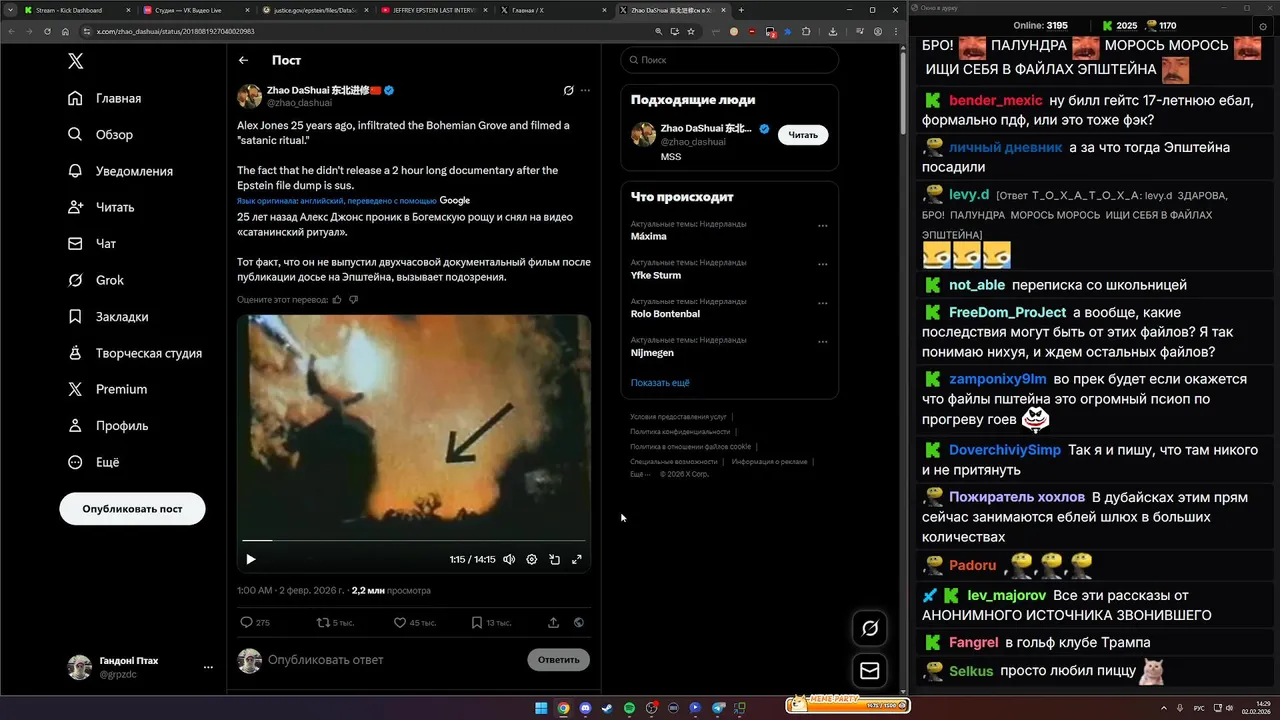Open Читать item in the left sidebar
1280x720 pixels.
point(101,207)
